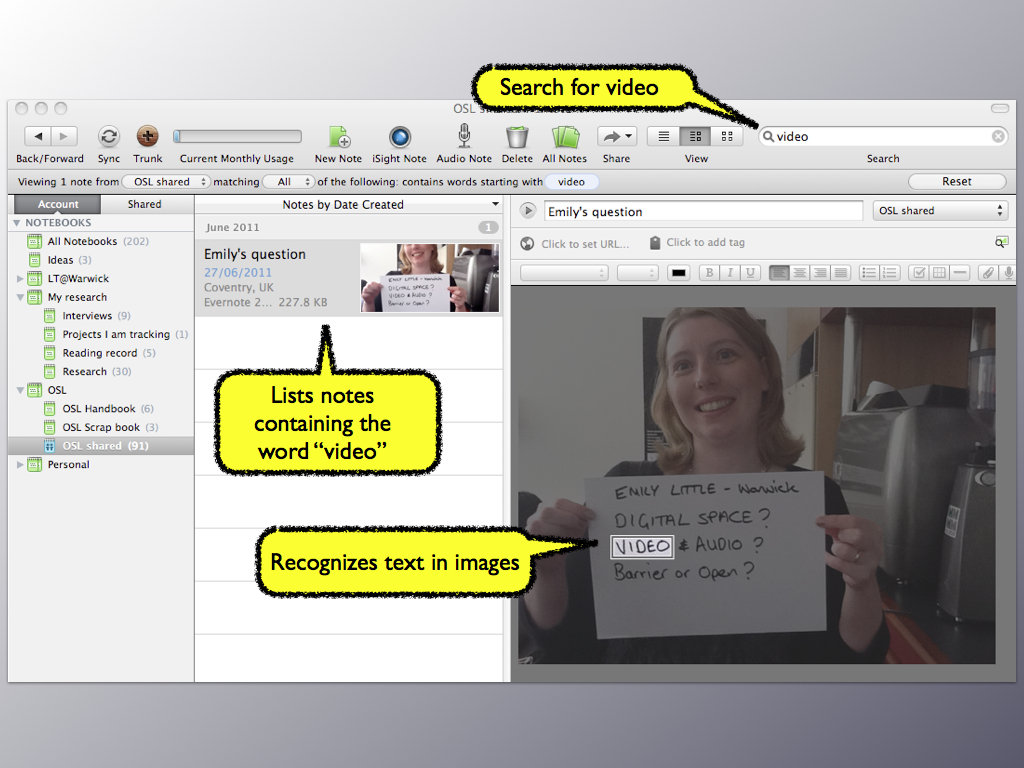Click the Delete trash can icon
Viewport: 1024px width, 768px height.
pos(517,137)
